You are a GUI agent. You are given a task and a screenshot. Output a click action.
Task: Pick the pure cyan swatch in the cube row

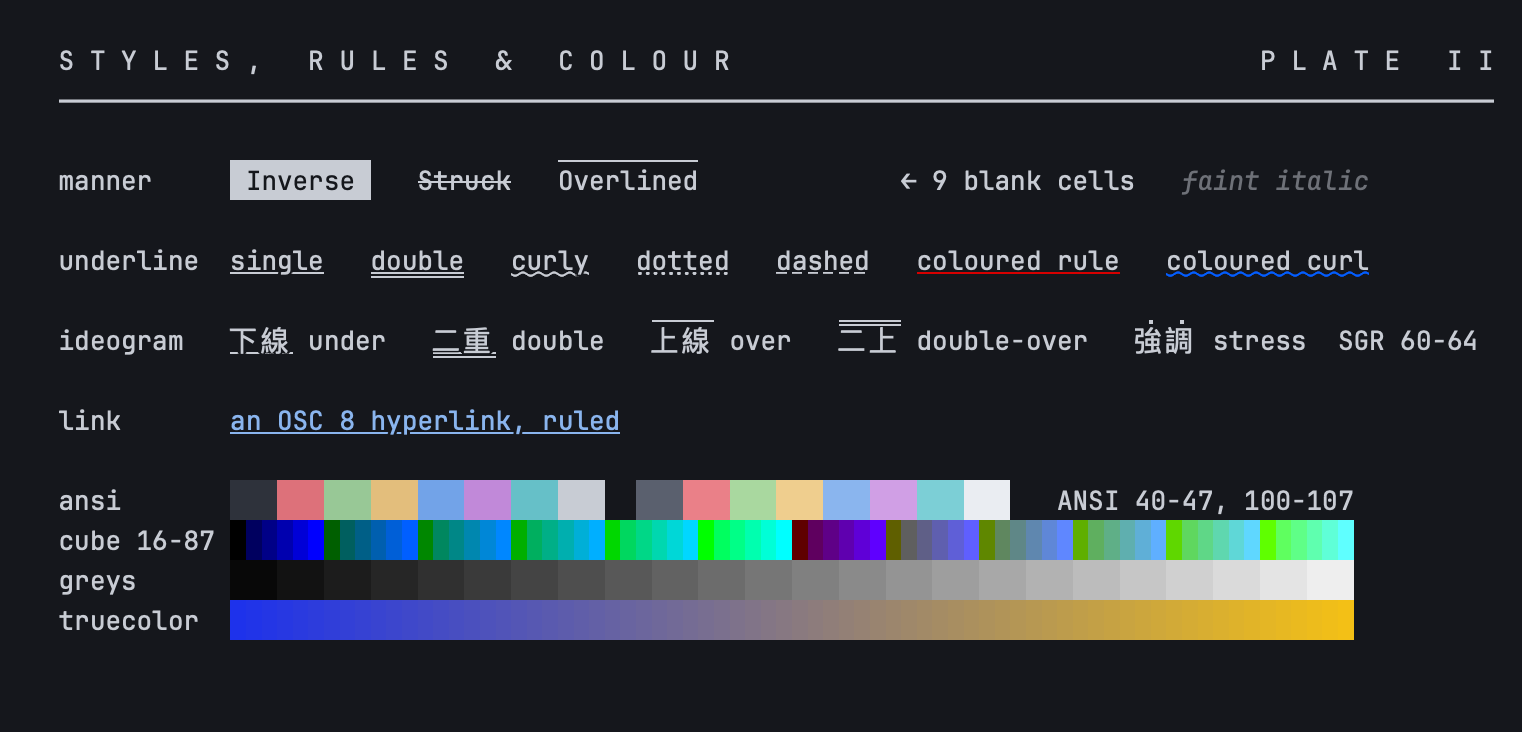coord(784,540)
